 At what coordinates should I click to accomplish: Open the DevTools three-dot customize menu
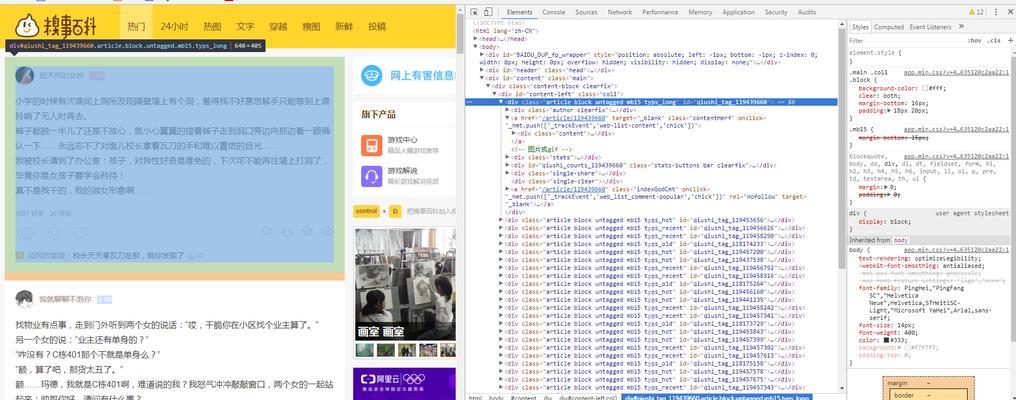click(996, 12)
